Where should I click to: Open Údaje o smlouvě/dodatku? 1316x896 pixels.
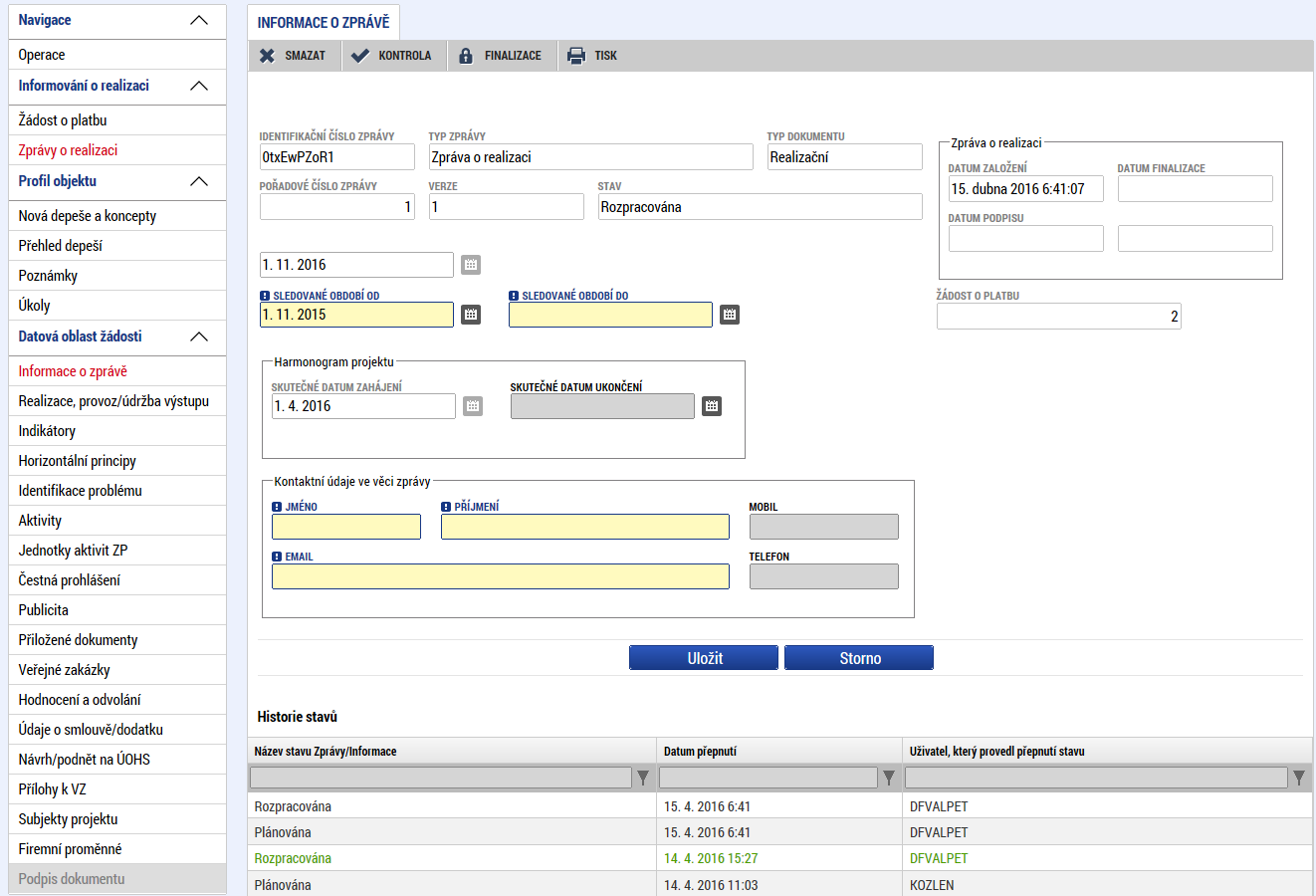(117, 730)
